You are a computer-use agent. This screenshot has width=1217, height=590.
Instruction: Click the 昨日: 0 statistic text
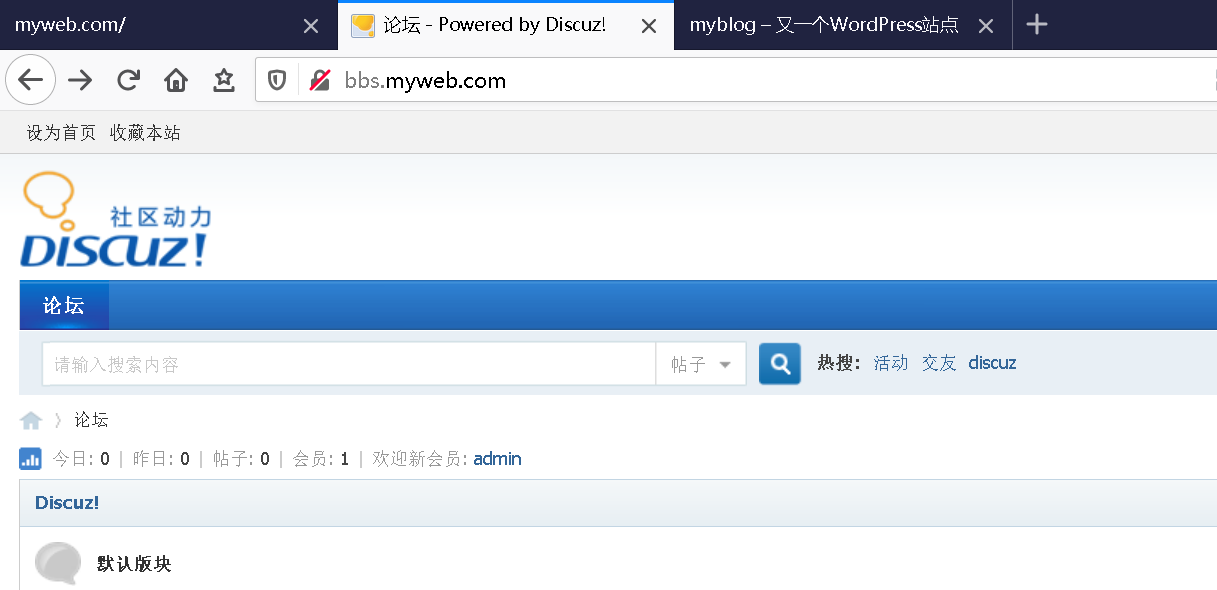pyautogui.click(x=161, y=459)
